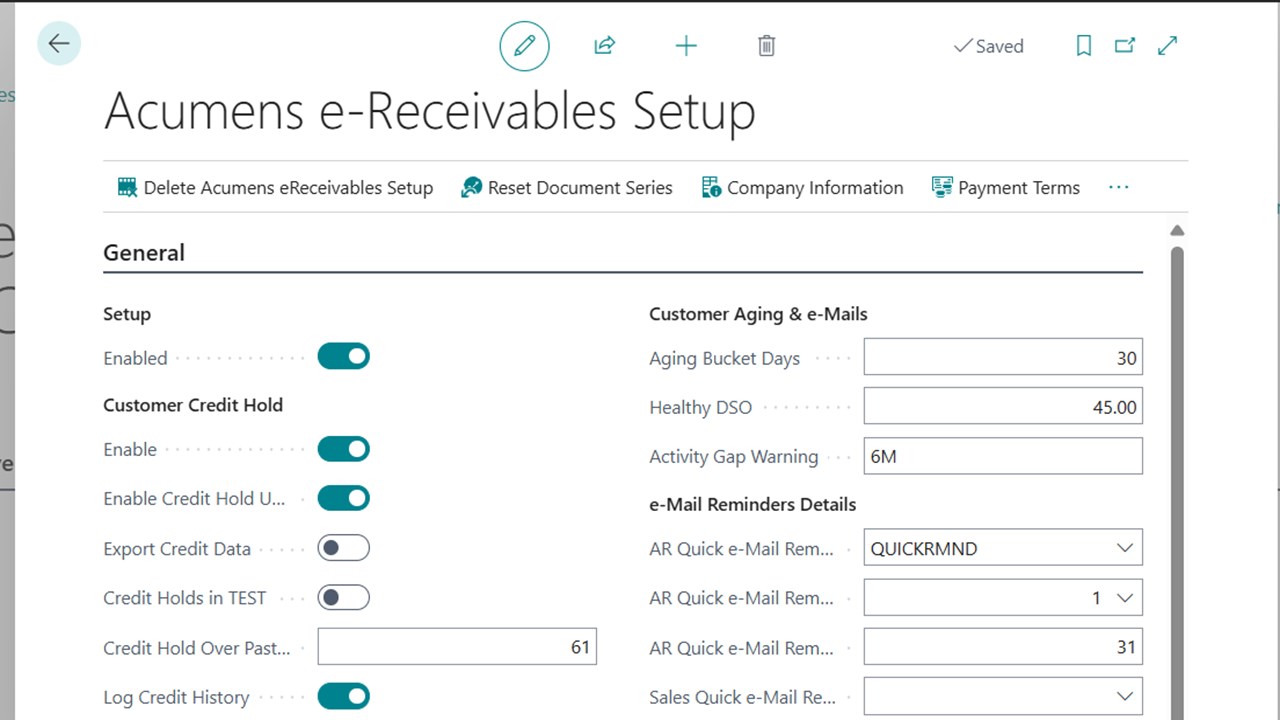
Task: Turn on Credit Holds in TEST
Action: [343, 597]
